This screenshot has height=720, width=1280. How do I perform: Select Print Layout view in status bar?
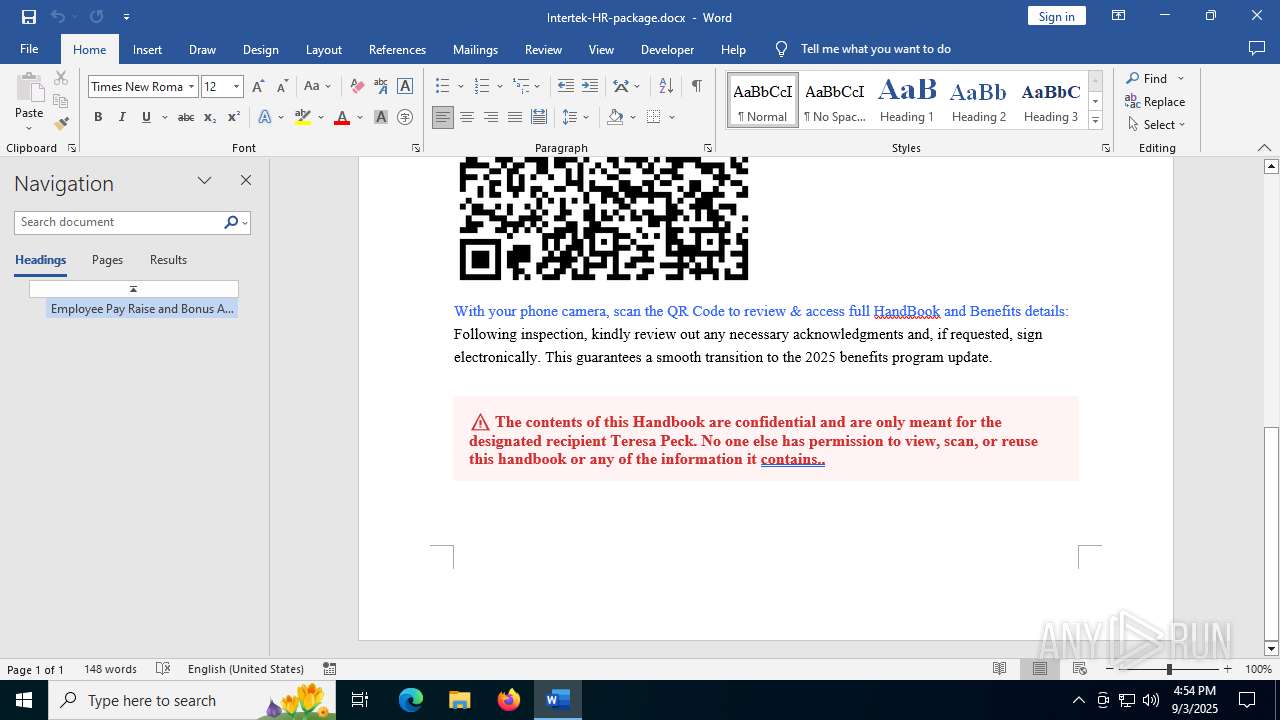click(1040, 669)
